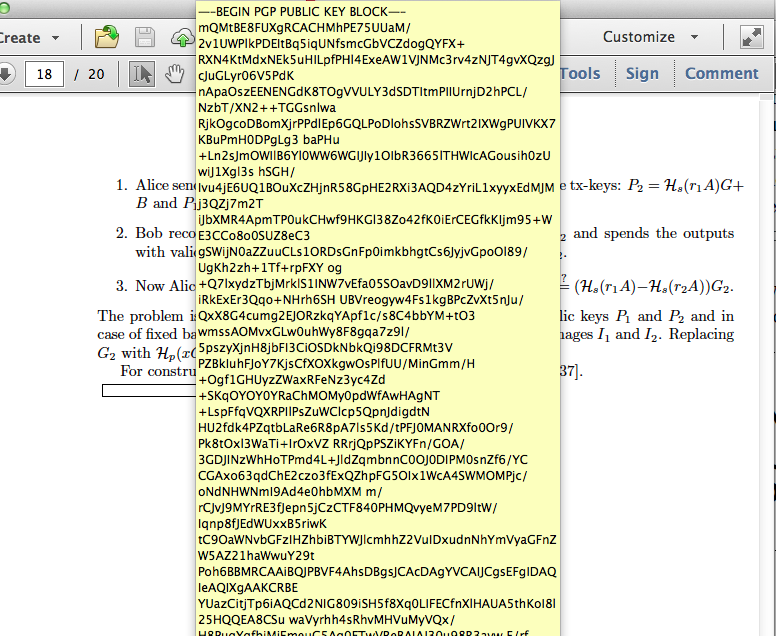Click the empty rectangular form field on page
The width and height of the screenshot is (776, 636).
[x=149, y=391]
